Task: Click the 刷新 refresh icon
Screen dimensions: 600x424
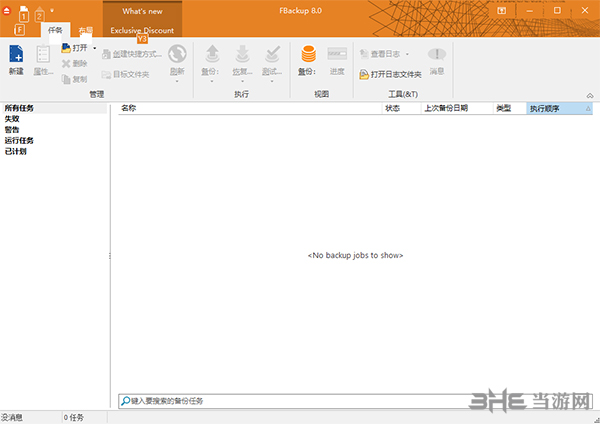Action: [x=177, y=54]
